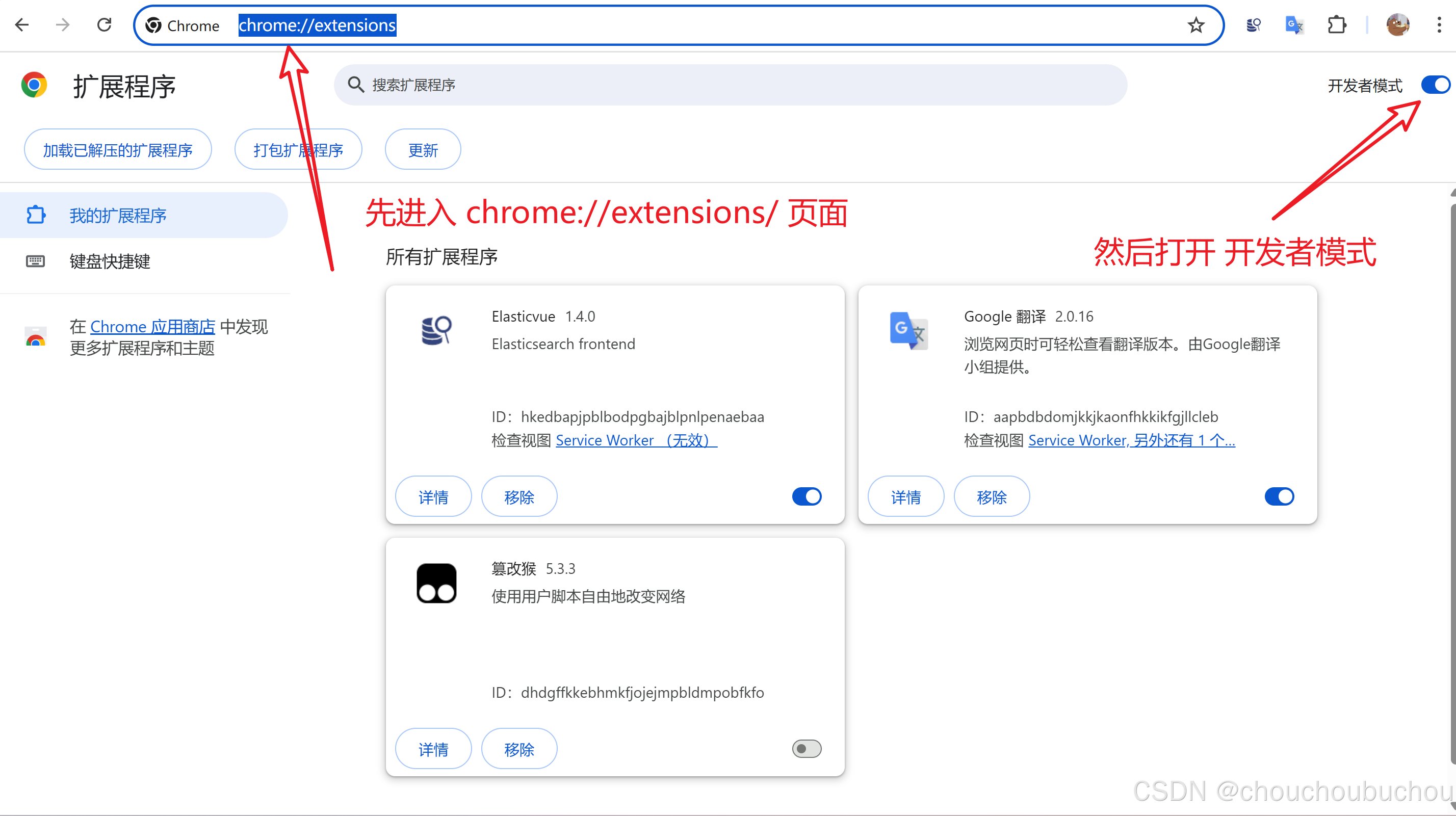Disable the Google 翻译 extension toggle
The height and width of the screenshot is (816, 1456).
[x=1279, y=497]
